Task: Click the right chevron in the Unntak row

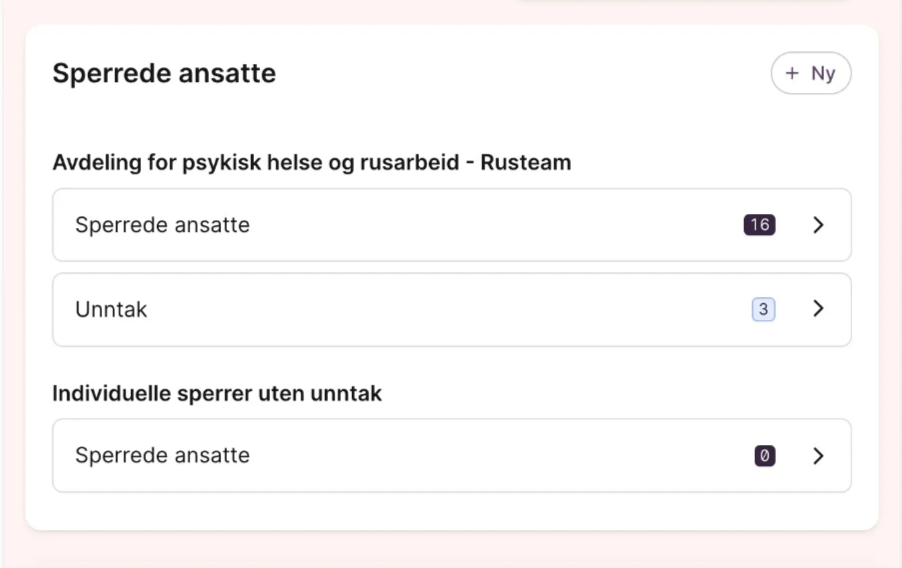Action: (818, 309)
